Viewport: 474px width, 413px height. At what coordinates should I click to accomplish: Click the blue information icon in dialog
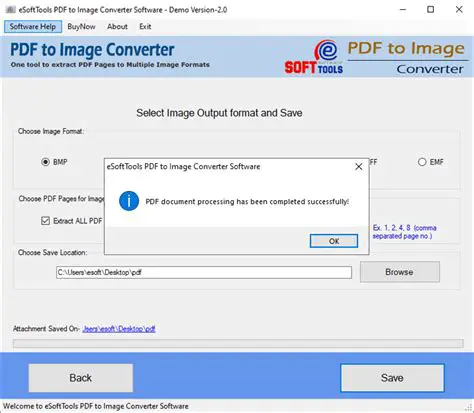(x=129, y=201)
